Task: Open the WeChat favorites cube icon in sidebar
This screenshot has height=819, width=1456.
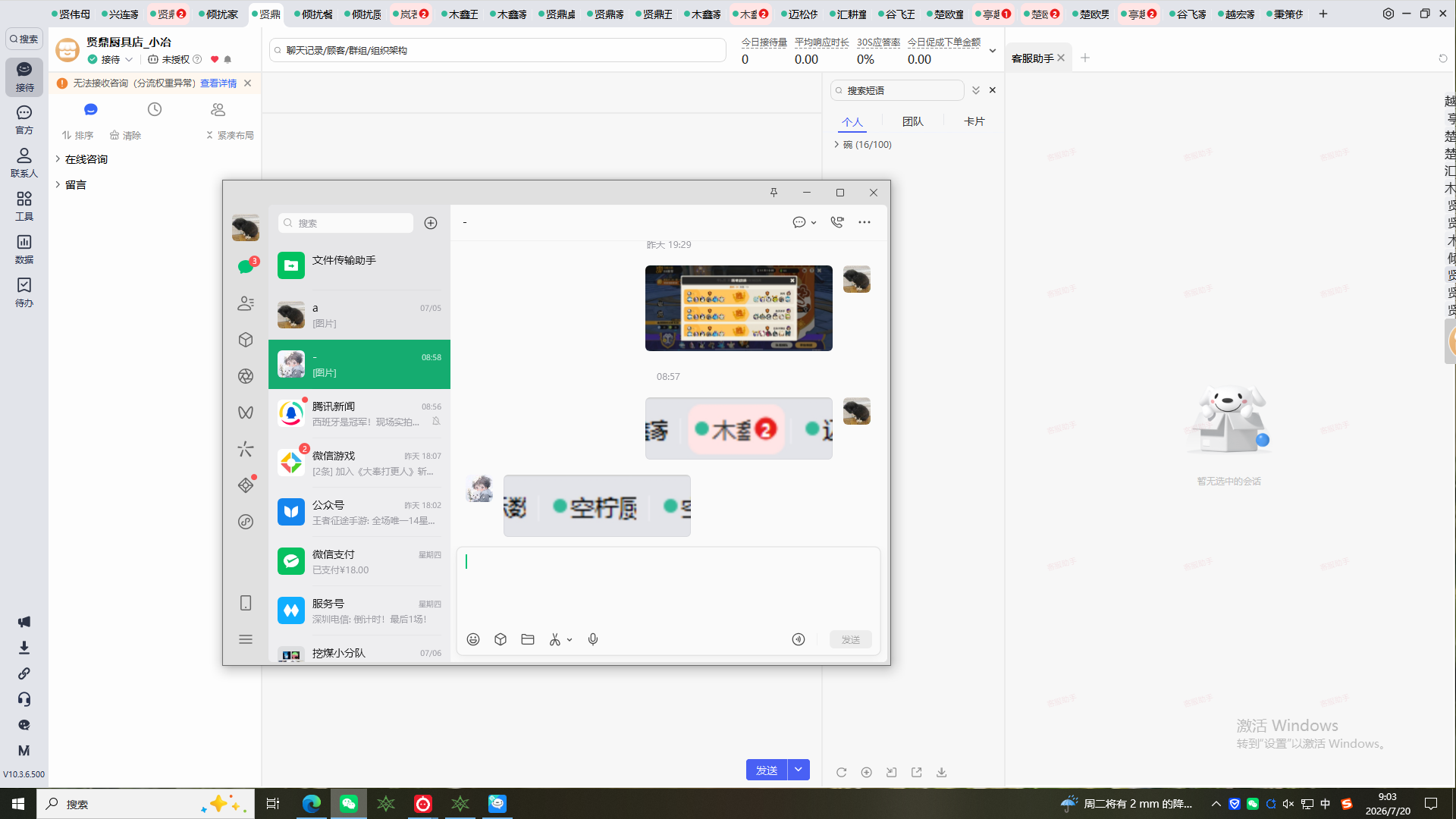Action: 246,340
